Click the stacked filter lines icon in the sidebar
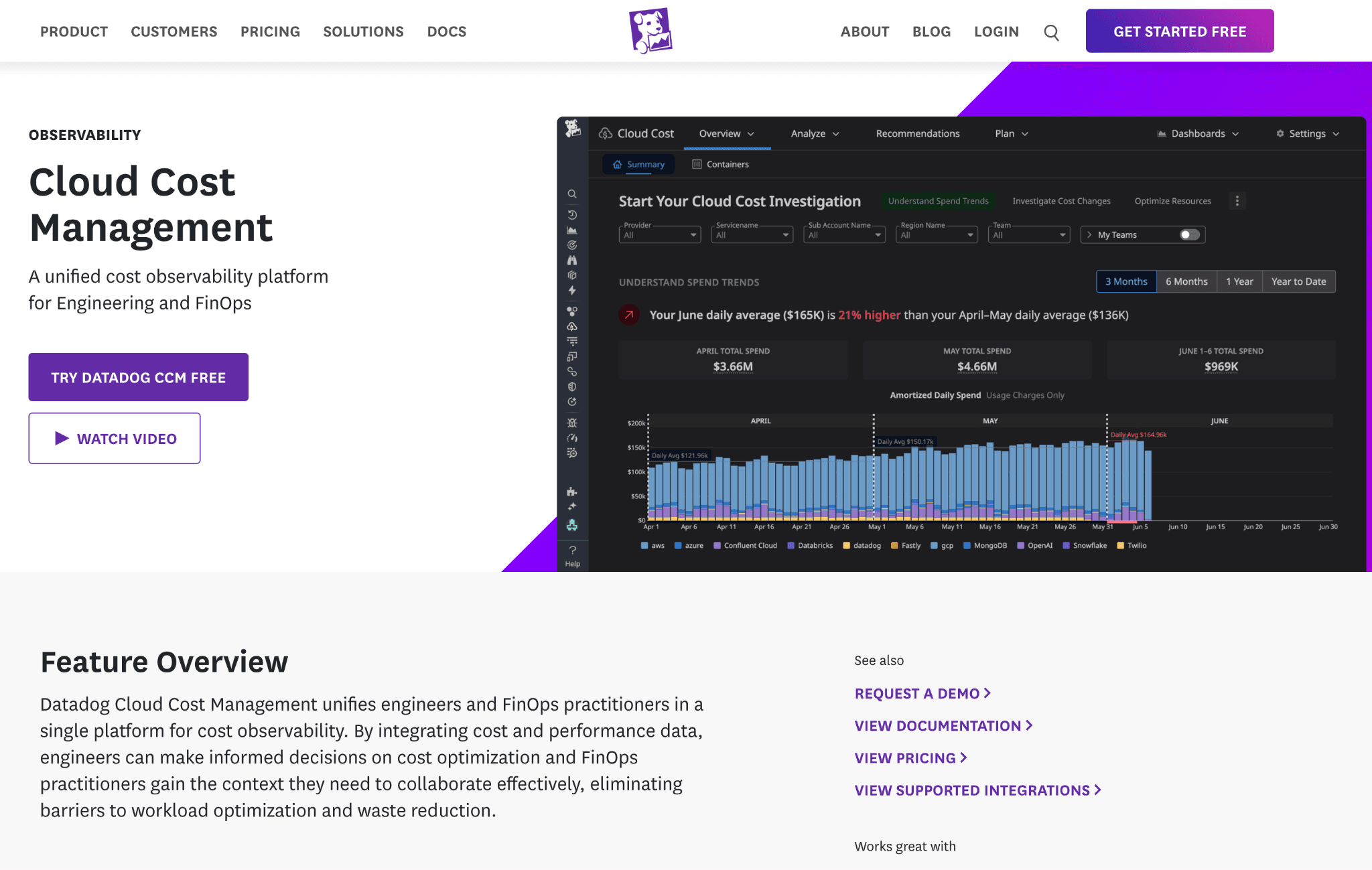 [572, 342]
